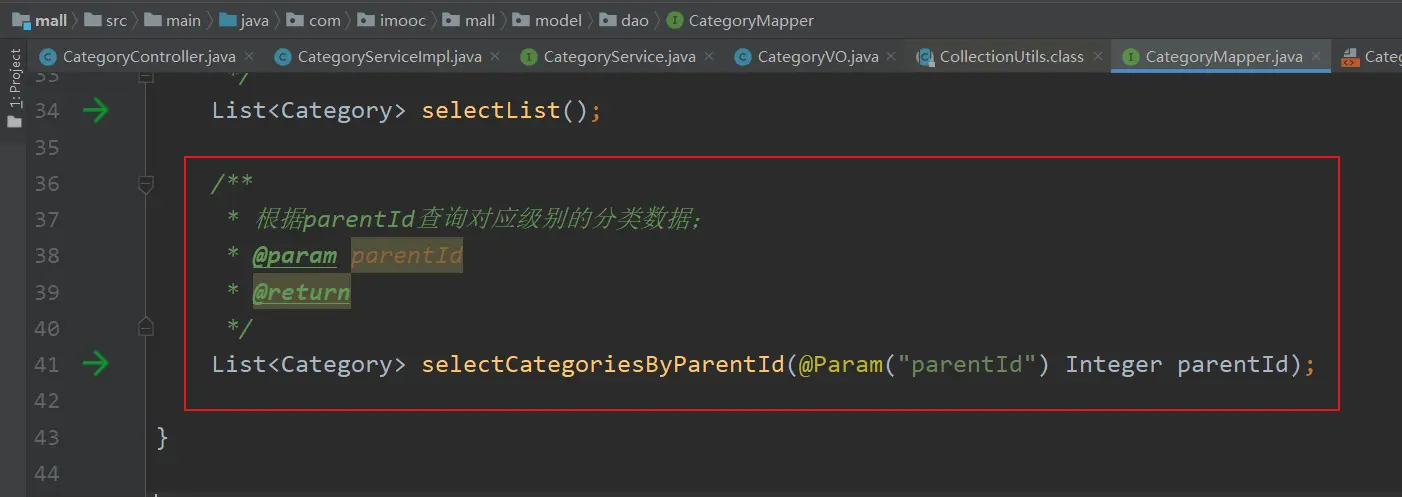Click the dao breadcrumb package
Image resolution: width=1402 pixels, height=497 pixels.
625,20
